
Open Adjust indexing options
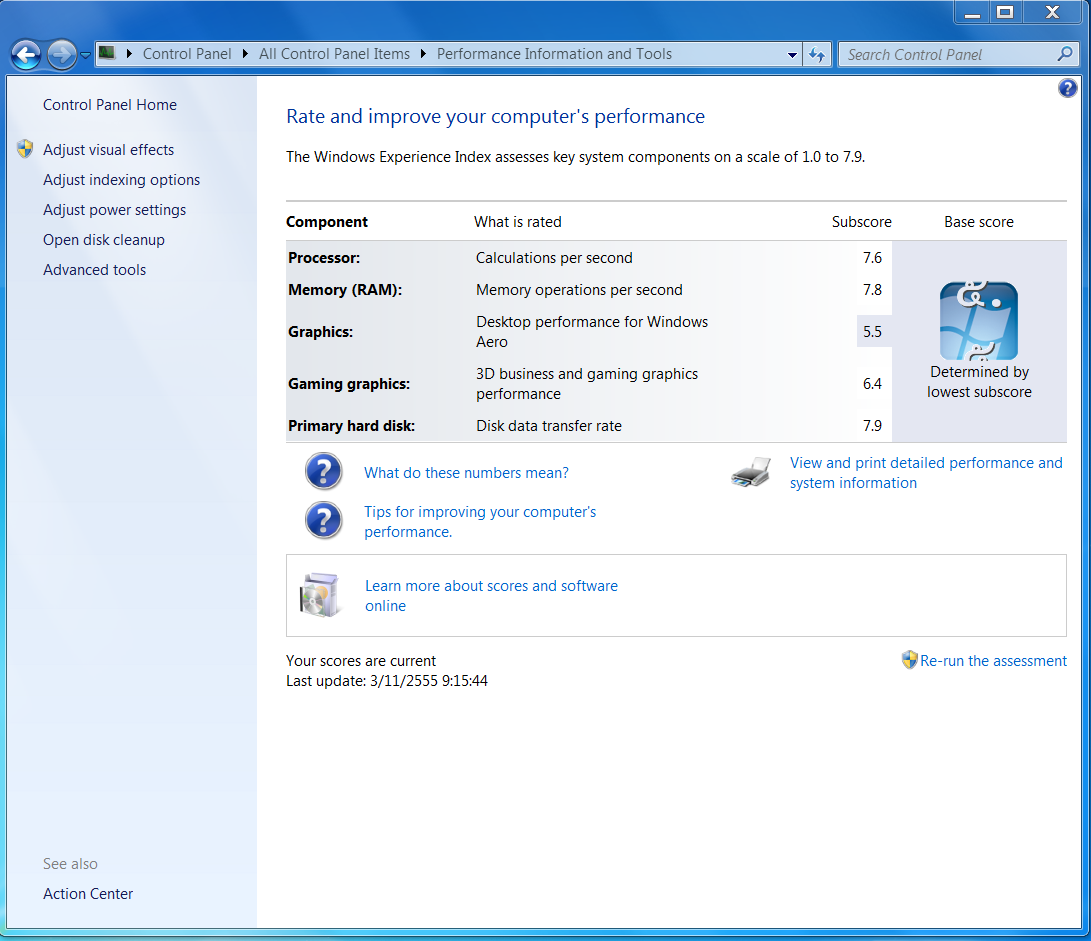coord(121,180)
